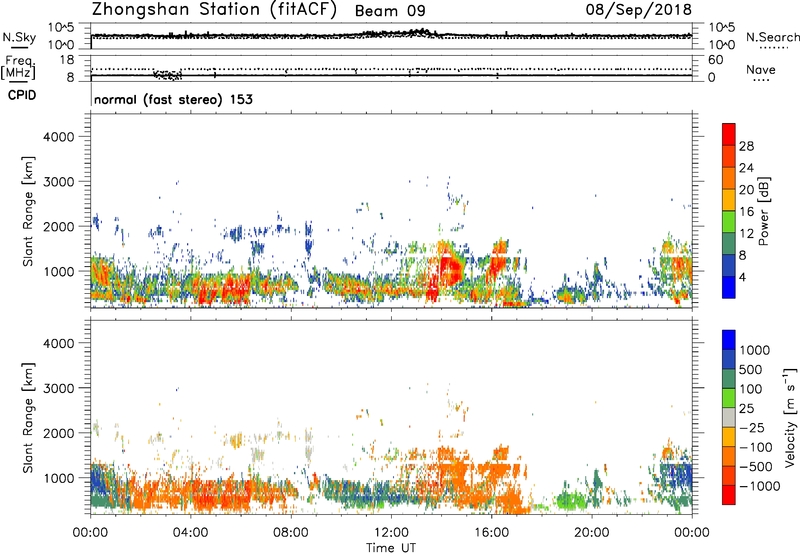Screen dimensions: 800x554
Task: Click the "-1000" value on the velocity colorbar
Action: tap(759, 486)
